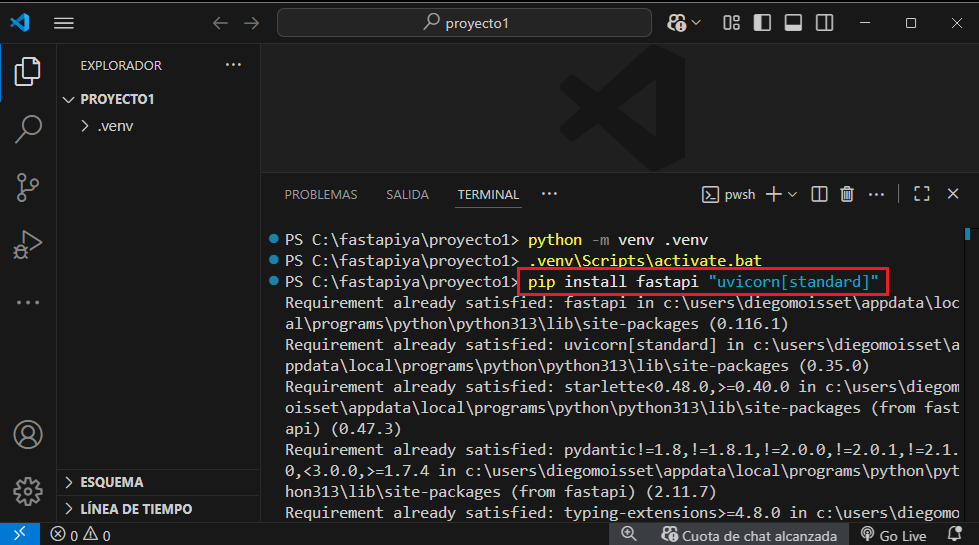Split the terminal
Image resolution: width=979 pixels, height=545 pixels.
click(819, 195)
